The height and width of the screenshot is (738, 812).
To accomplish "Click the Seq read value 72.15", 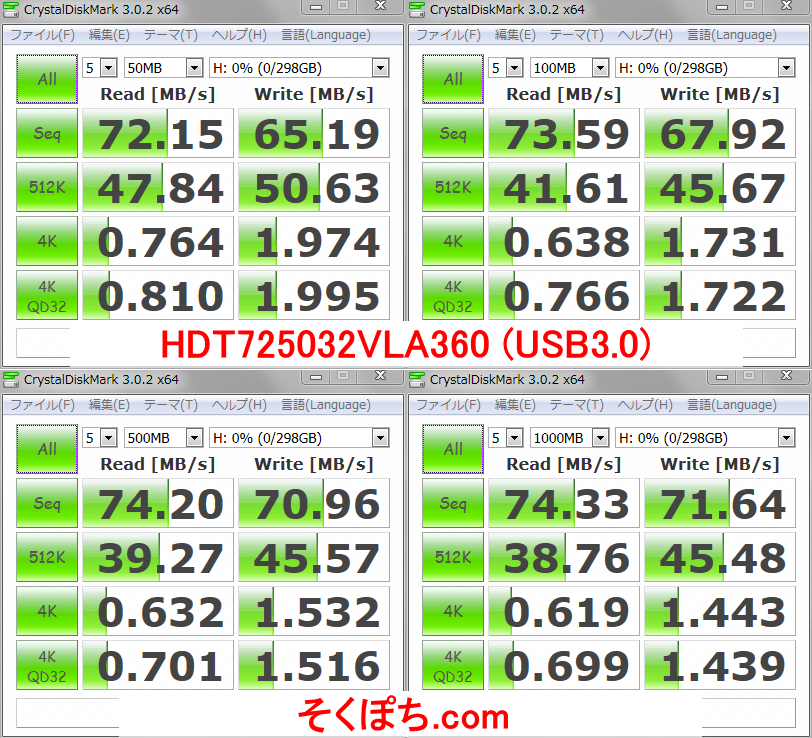I will tap(158, 133).
